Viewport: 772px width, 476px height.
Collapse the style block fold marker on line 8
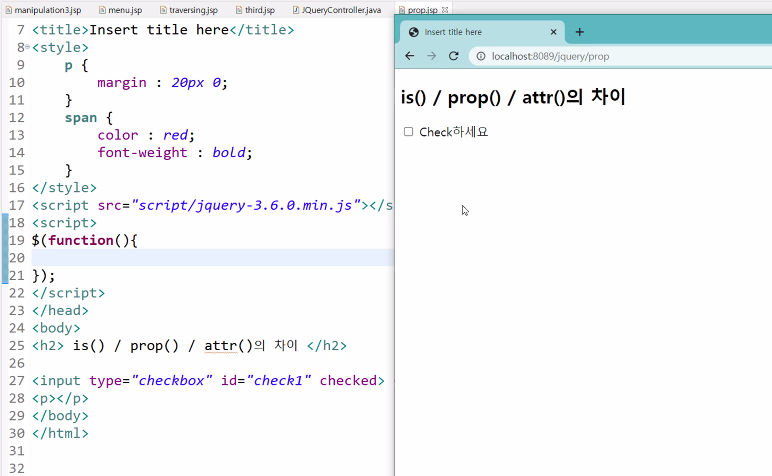tap(28, 47)
